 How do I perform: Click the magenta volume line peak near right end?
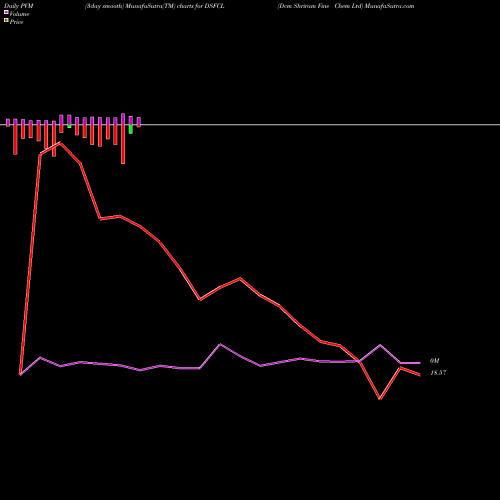tap(380, 345)
